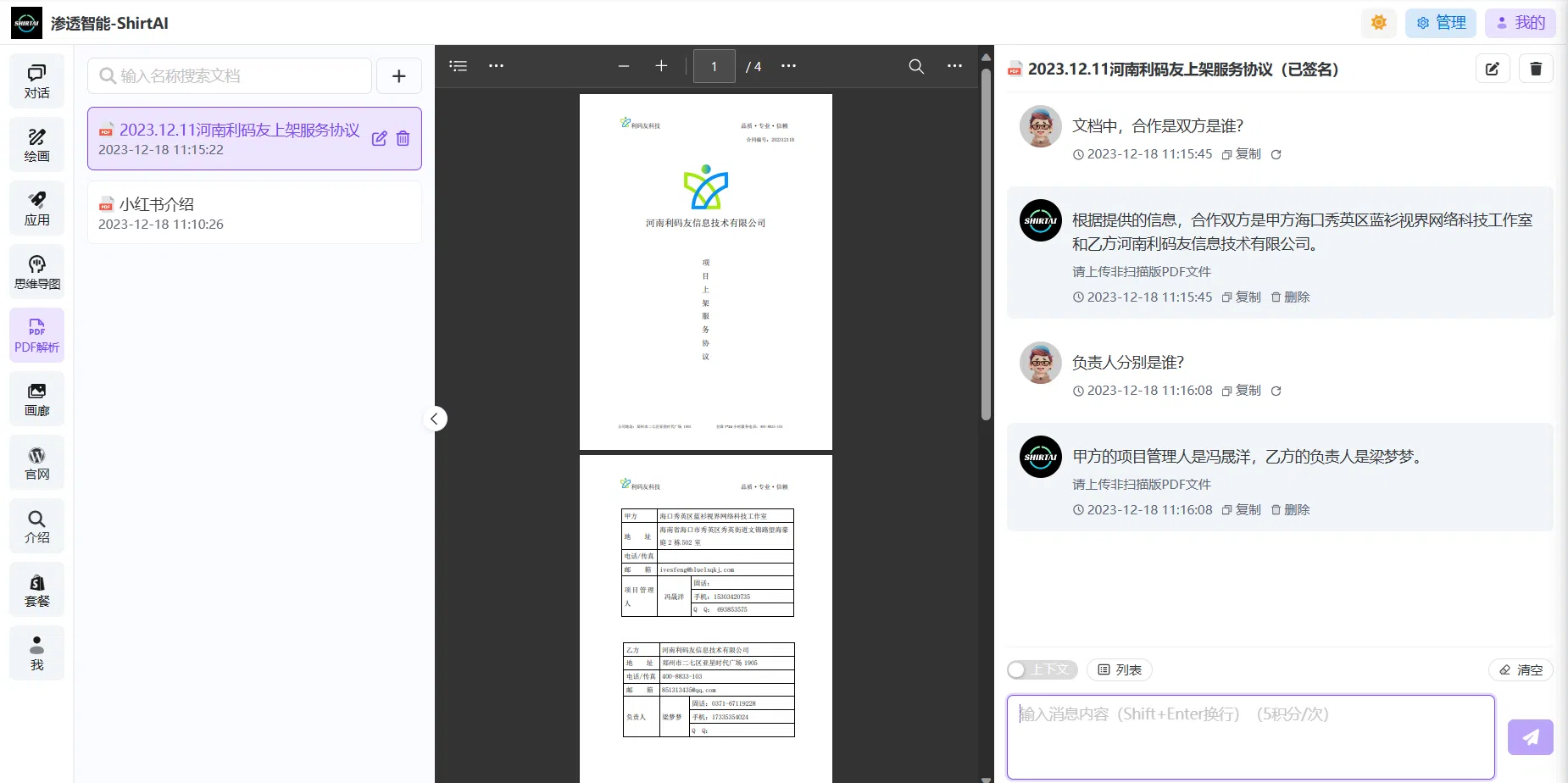Focus the document name search field
The image size is (1568, 783).
pos(230,76)
